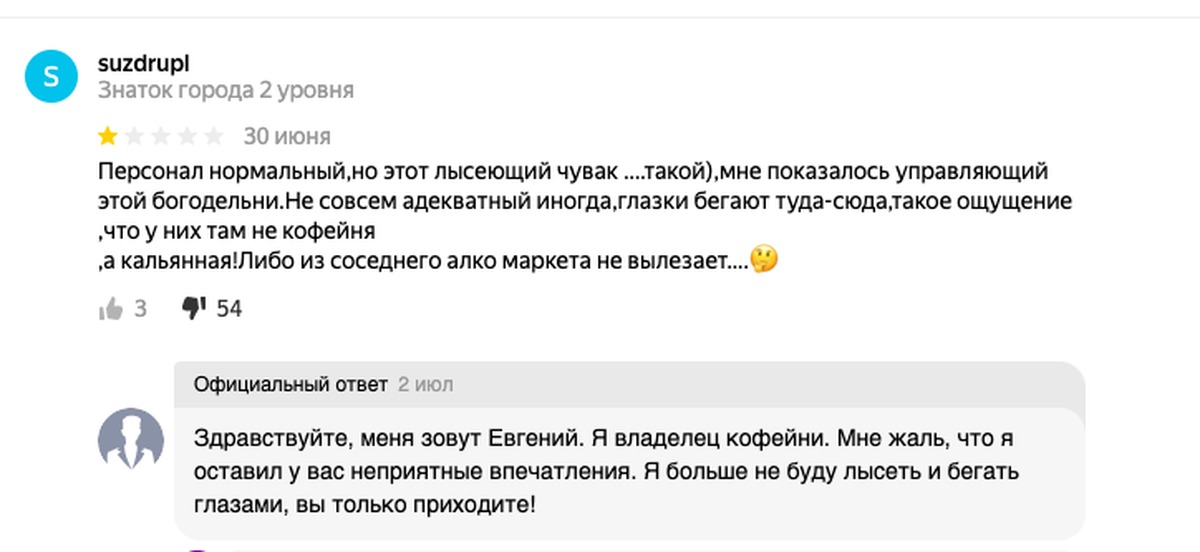Like the review with thumbs up
The image size is (1200, 552).
click(x=110, y=309)
